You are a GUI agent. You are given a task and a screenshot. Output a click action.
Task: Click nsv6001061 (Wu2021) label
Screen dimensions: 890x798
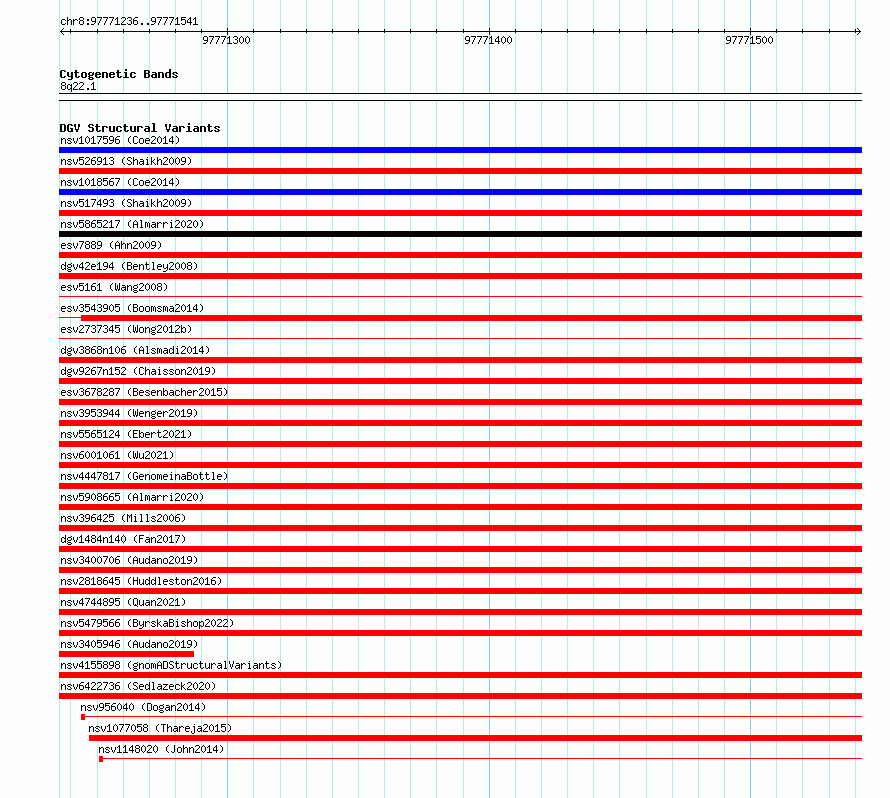point(117,455)
